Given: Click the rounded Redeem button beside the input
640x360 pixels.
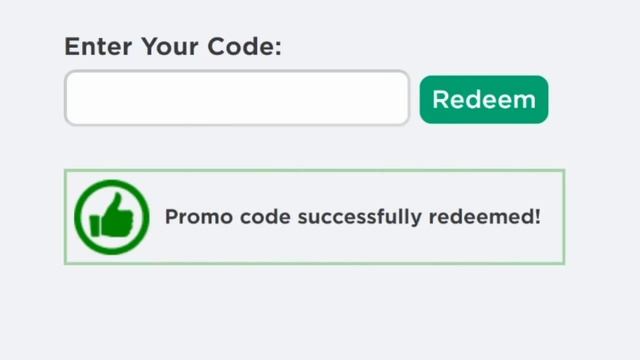Looking at the screenshot, I should (484, 99).
